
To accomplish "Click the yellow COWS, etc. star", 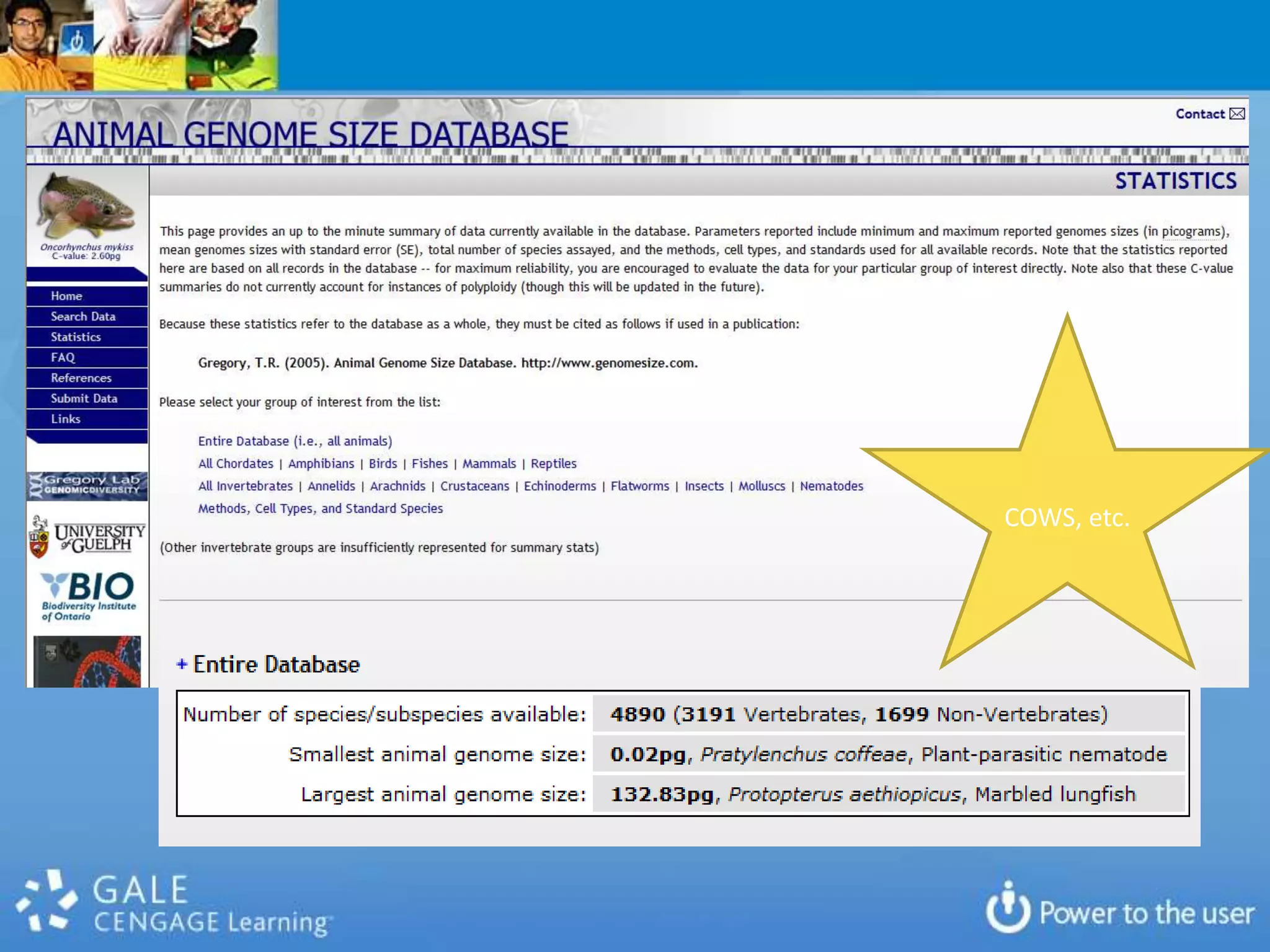I will click(1067, 518).
